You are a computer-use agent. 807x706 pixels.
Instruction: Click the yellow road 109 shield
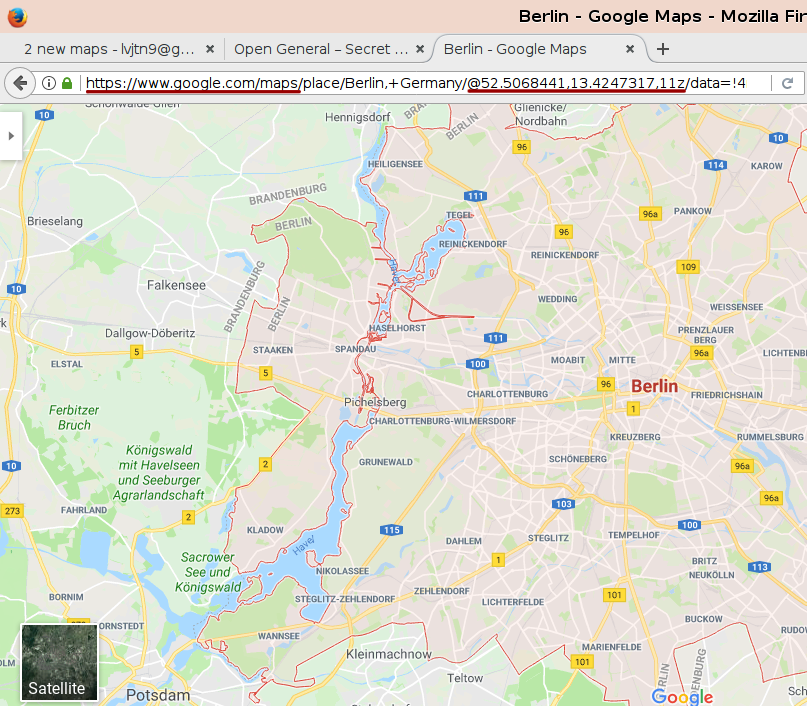(x=688, y=267)
